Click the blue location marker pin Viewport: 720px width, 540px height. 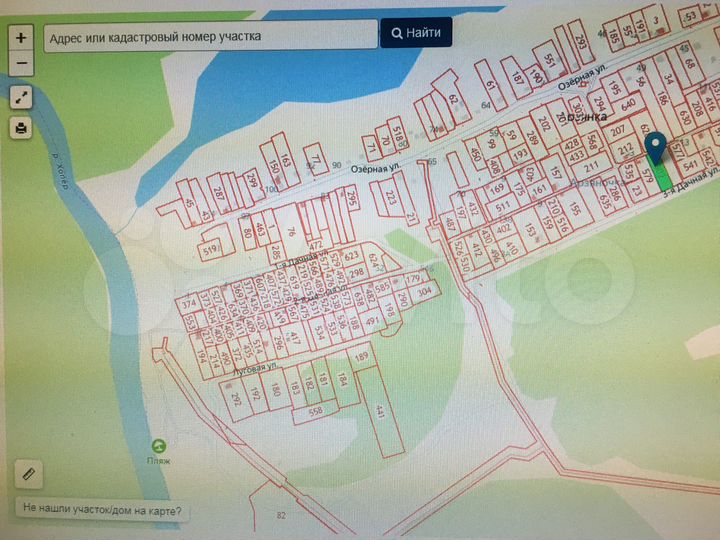click(x=656, y=150)
